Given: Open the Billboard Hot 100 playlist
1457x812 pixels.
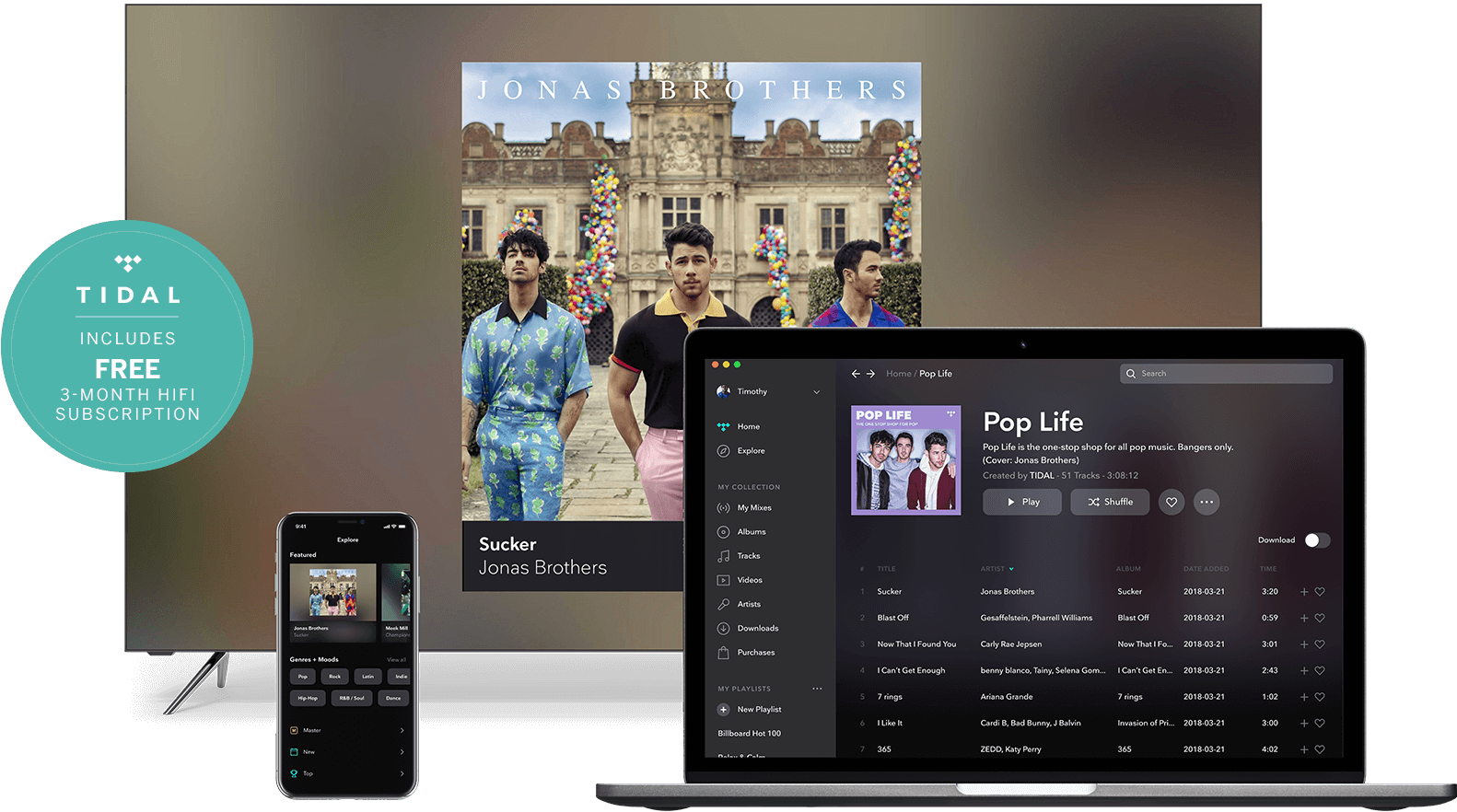Looking at the screenshot, I should click(749, 734).
